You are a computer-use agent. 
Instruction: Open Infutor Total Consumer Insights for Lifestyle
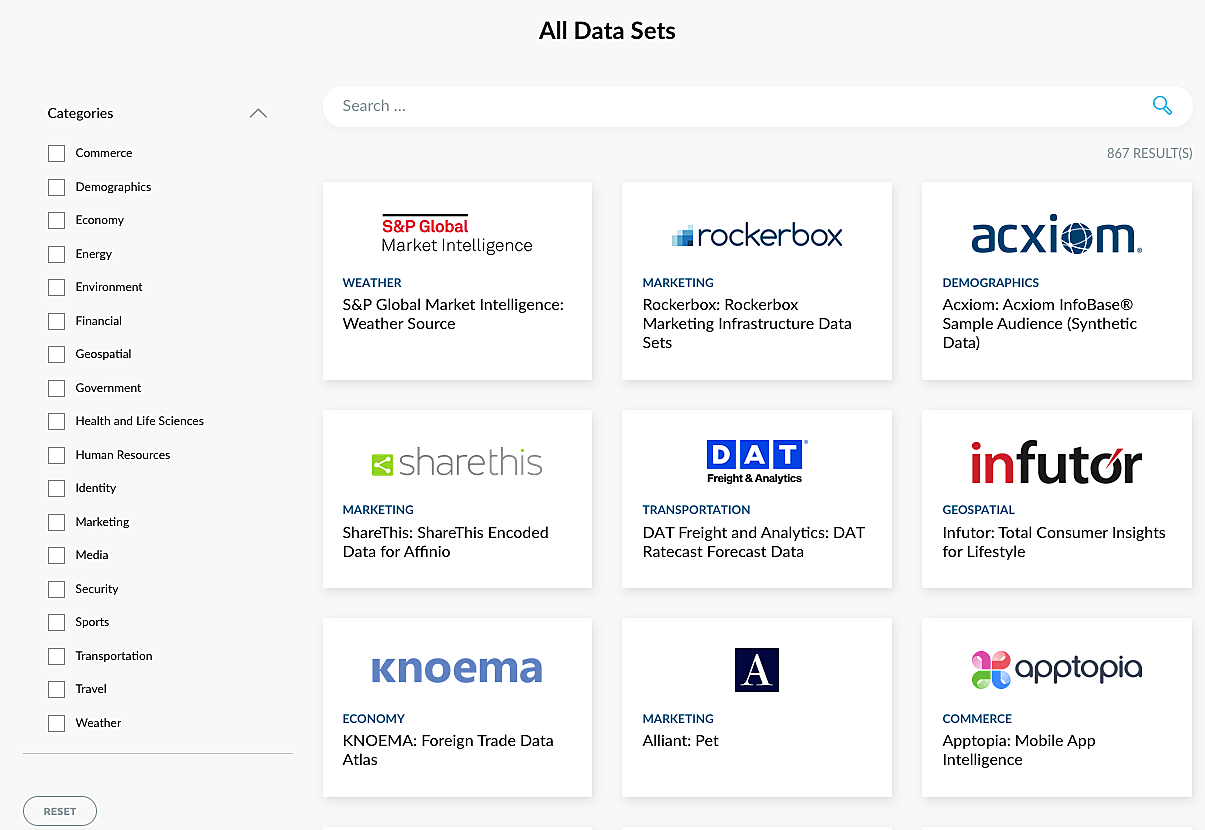(1054, 542)
